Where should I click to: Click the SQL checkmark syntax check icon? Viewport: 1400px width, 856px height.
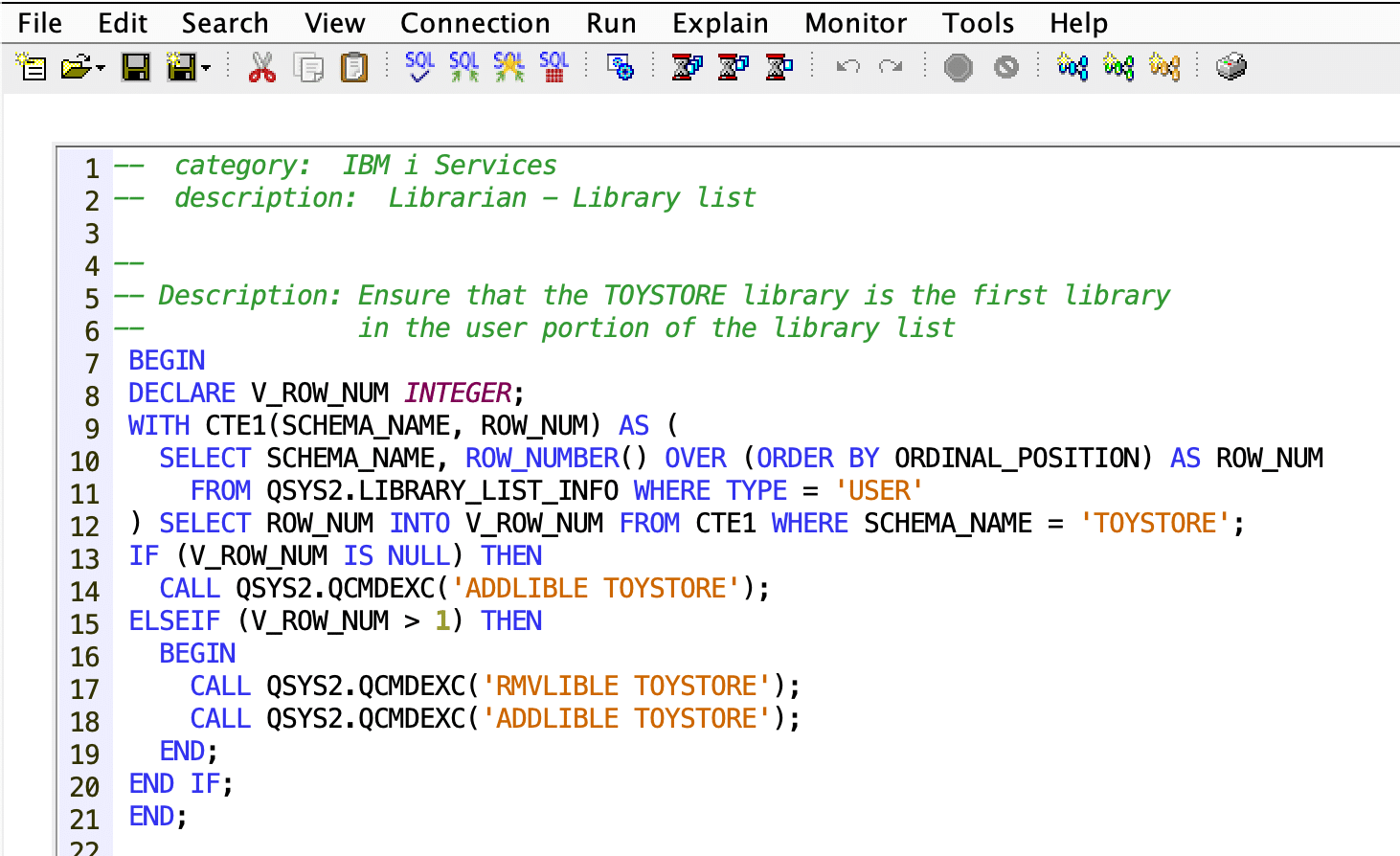click(x=419, y=67)
